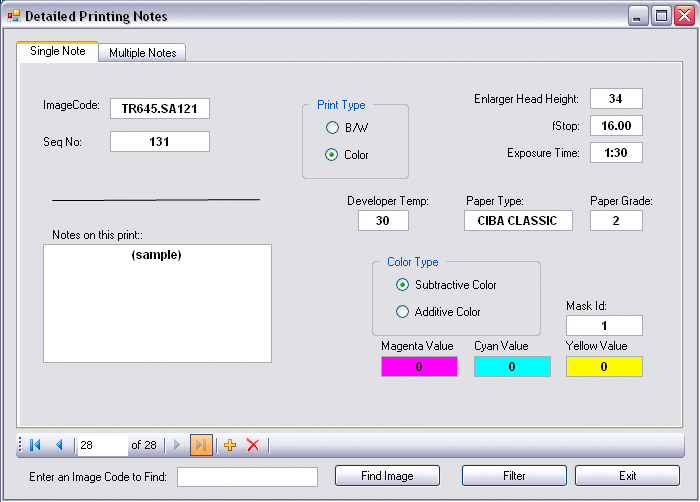Click the Exit button
This screenshot has height=502, width=700.
pos(627,476)
